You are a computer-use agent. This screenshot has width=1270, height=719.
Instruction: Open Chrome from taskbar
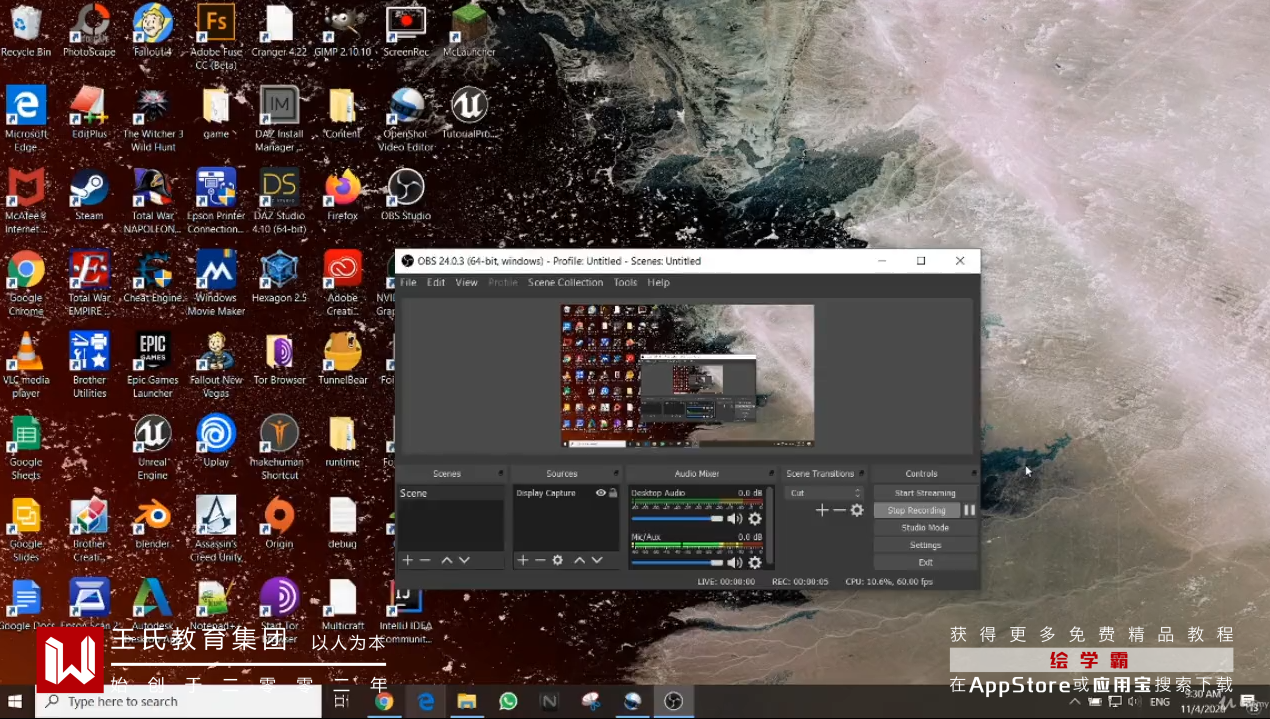384,702
